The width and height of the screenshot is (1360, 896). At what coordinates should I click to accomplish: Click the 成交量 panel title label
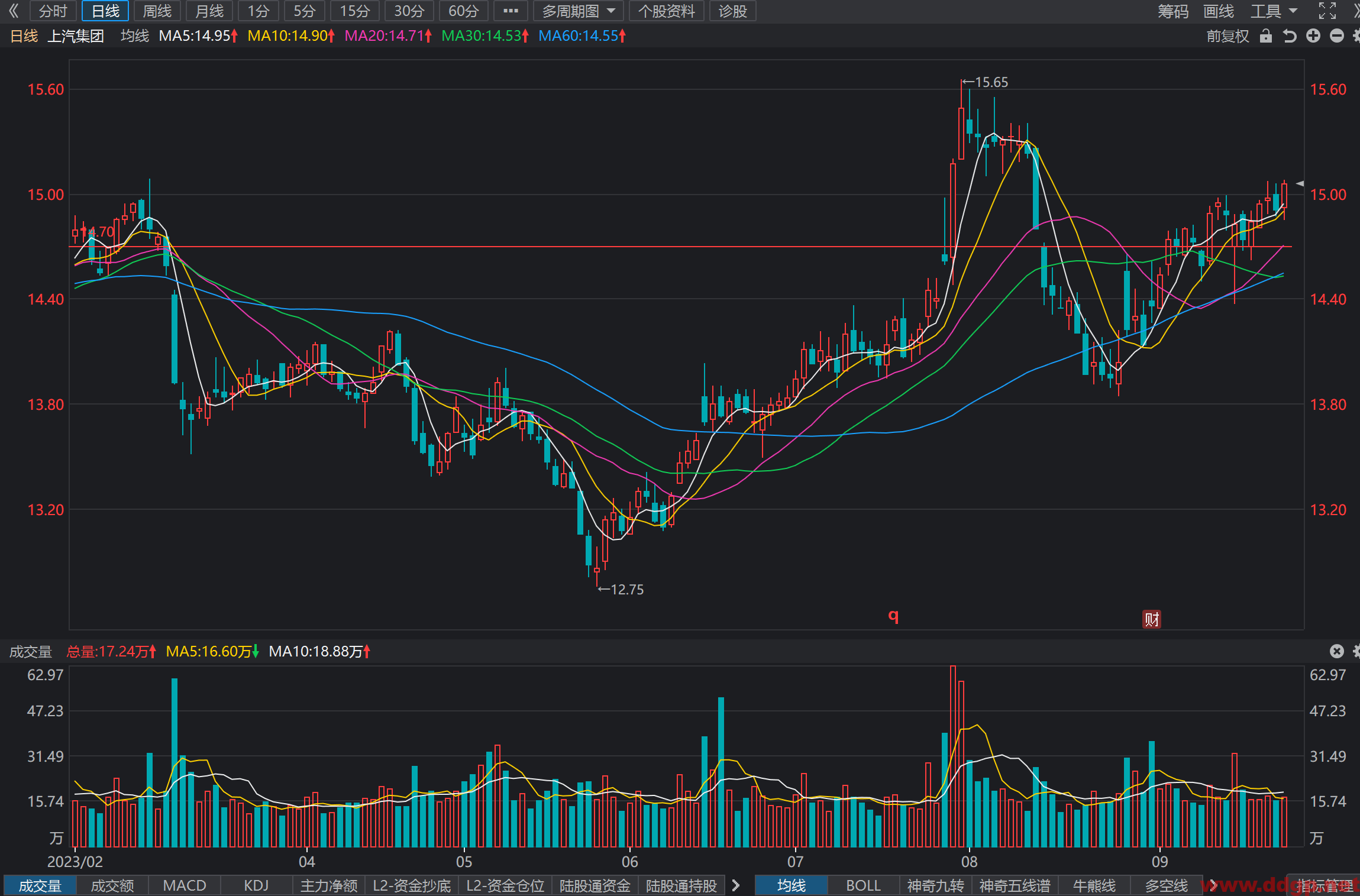31,652
